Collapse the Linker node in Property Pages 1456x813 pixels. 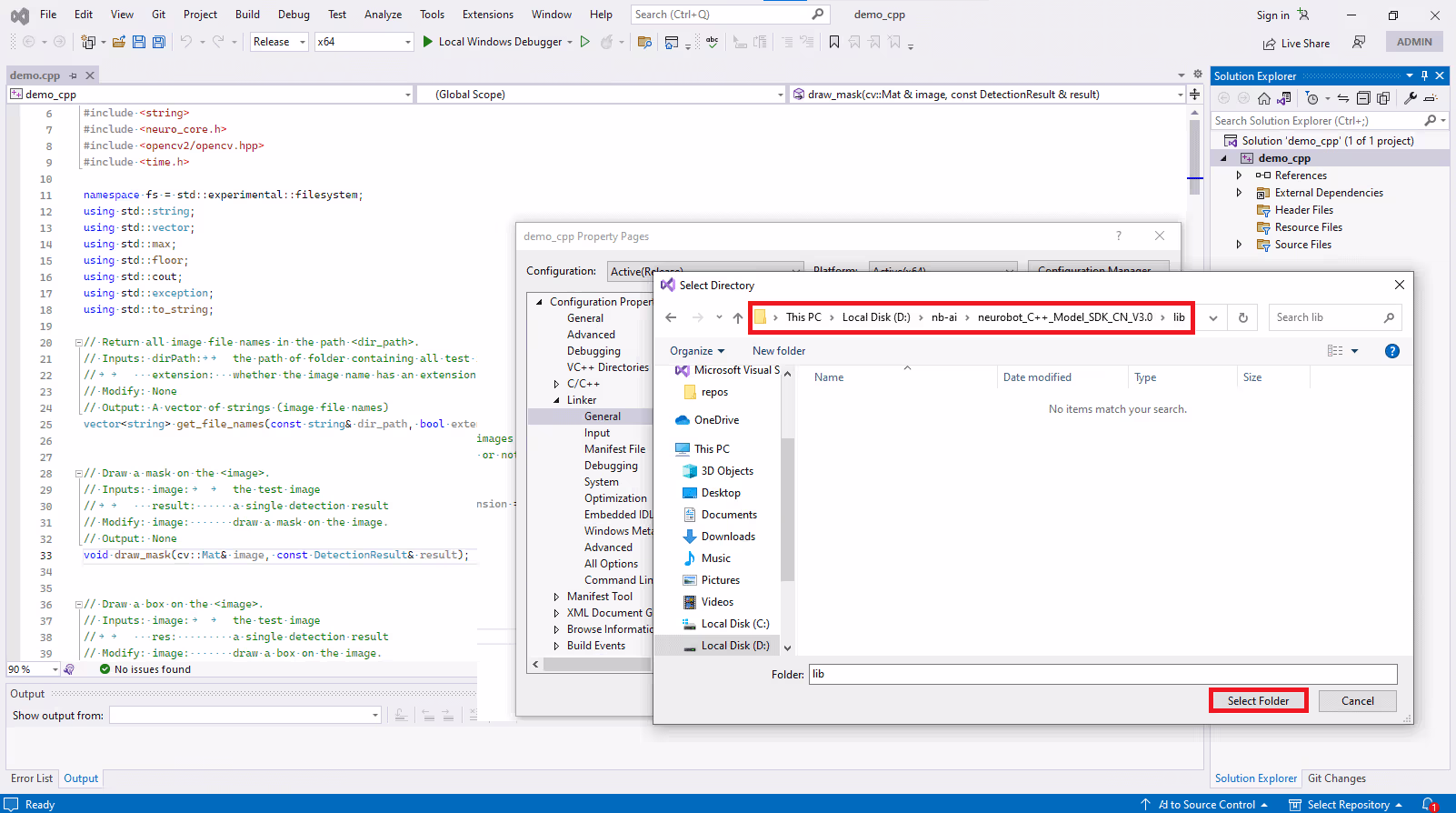pyautogui.click(x=556, y=400)
